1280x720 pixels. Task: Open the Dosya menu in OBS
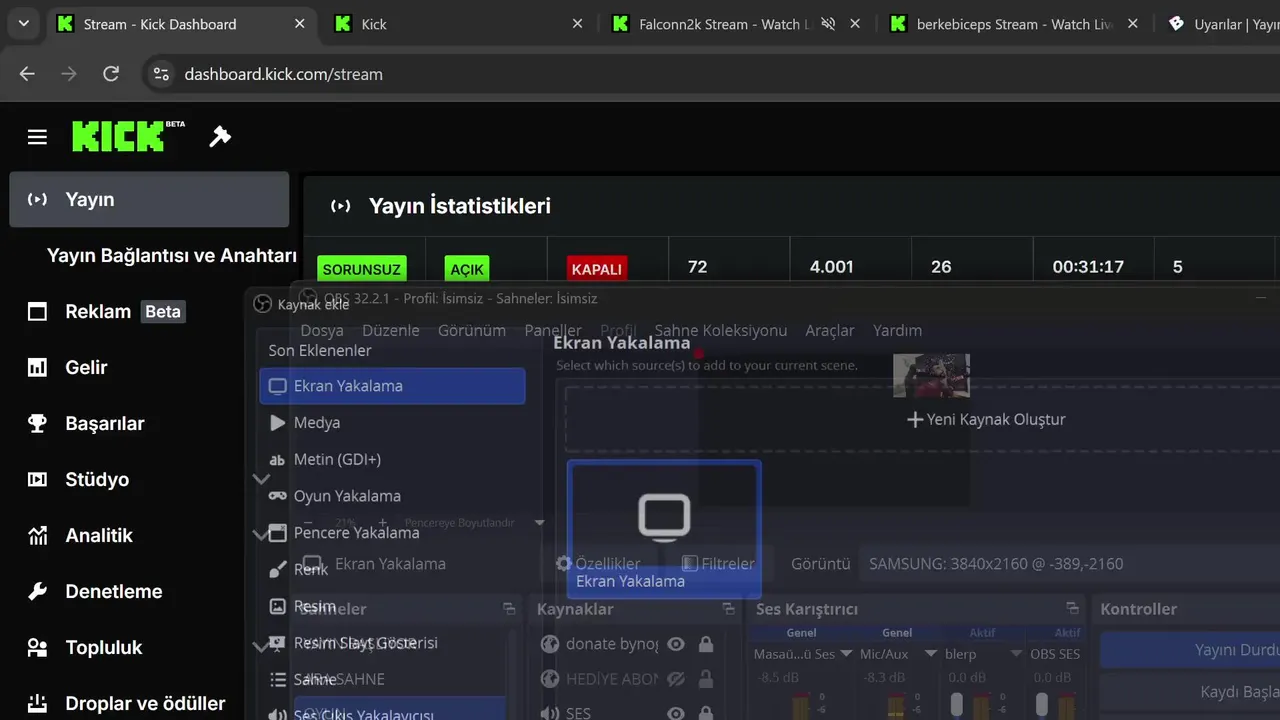tap(322, 331)
